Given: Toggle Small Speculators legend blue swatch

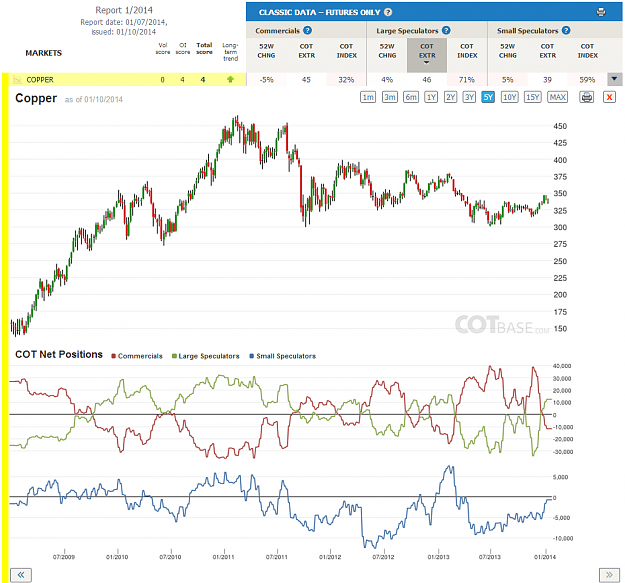Looking at the screenshot, I should (252, 356).
